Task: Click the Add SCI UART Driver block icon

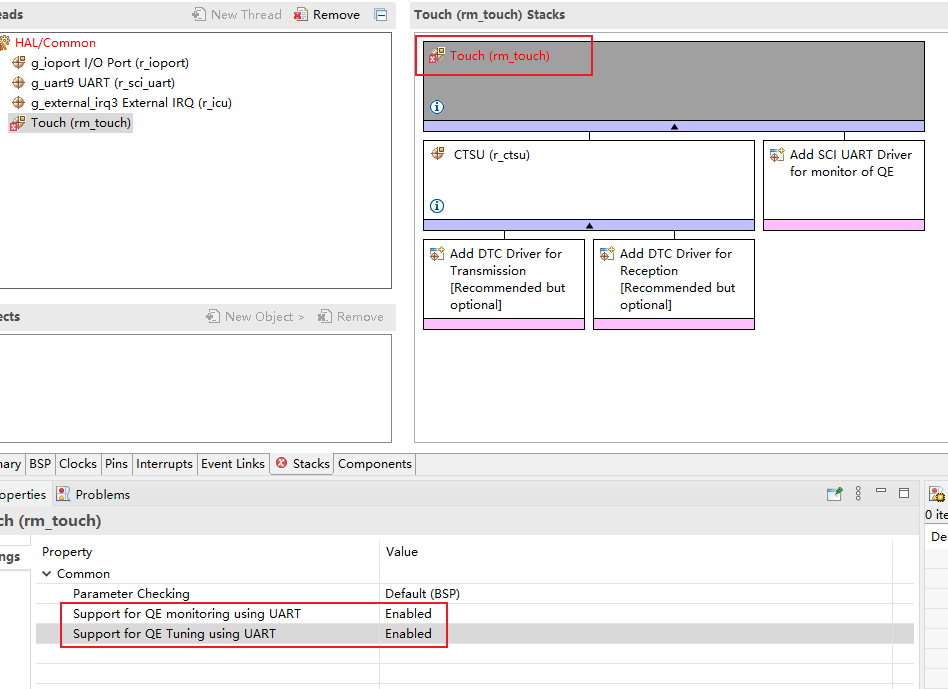Action: [x=776, y=155]
